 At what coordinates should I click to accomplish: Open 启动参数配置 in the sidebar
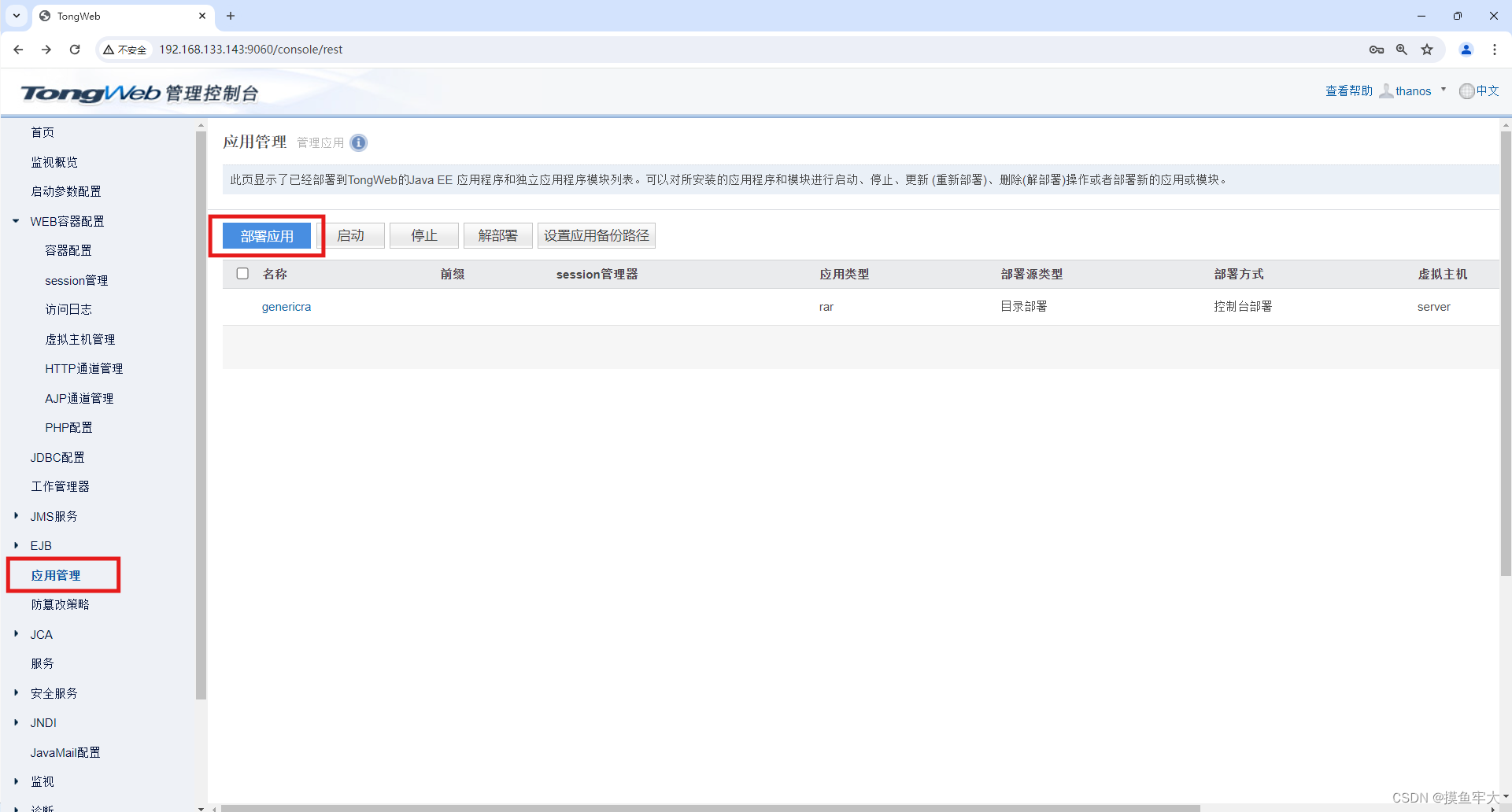pos(66,191)
